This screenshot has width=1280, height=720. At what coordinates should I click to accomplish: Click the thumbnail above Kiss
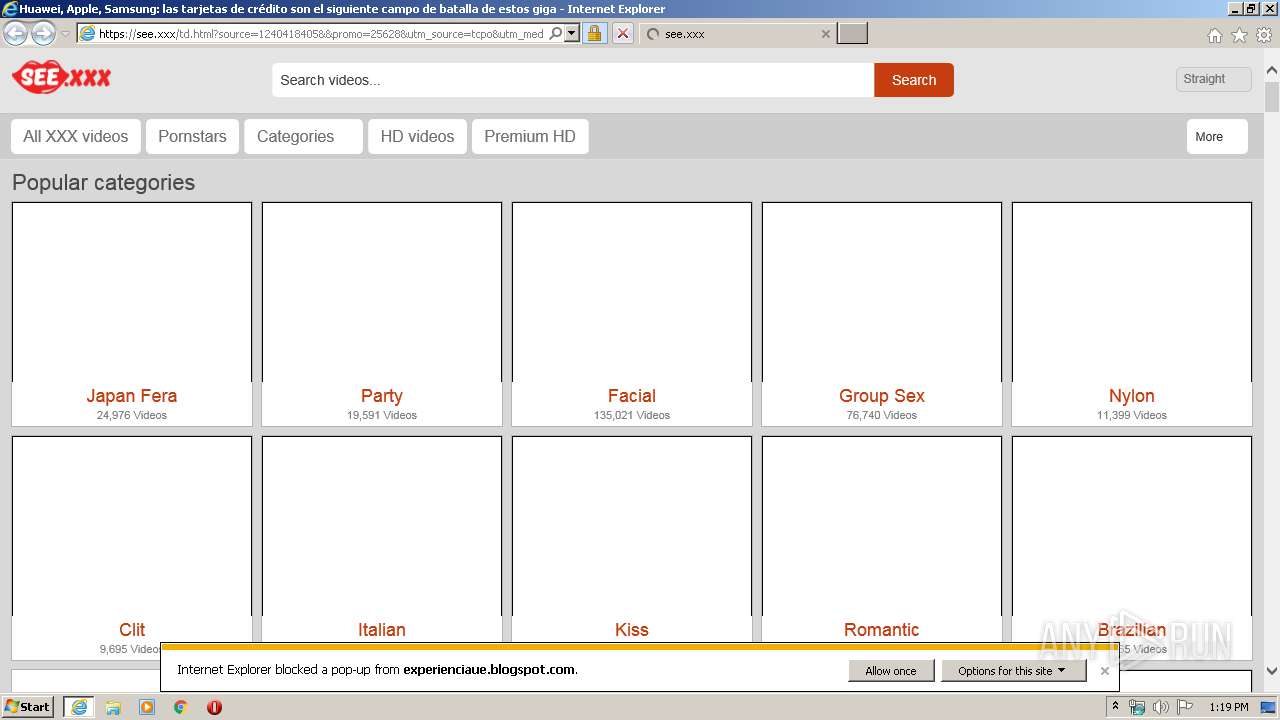pos(632,526)
